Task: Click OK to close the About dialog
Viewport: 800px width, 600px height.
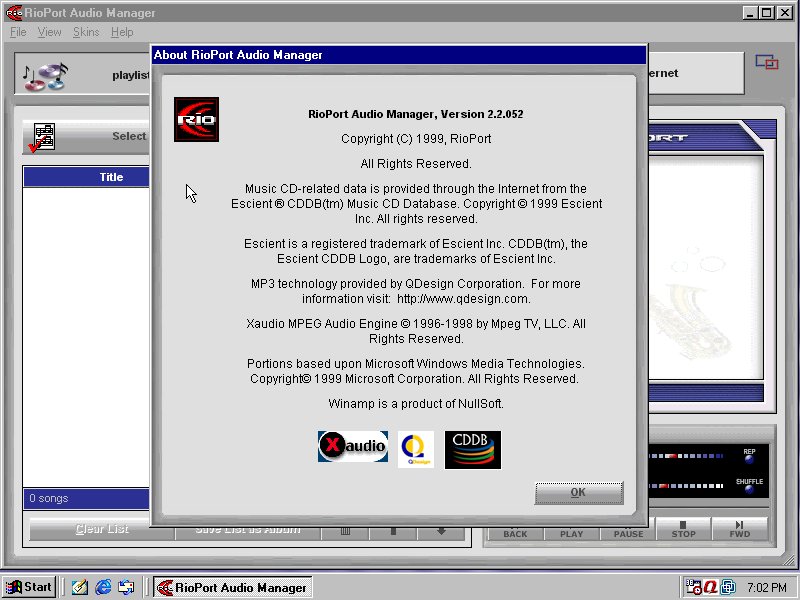Action: point(578,492)
